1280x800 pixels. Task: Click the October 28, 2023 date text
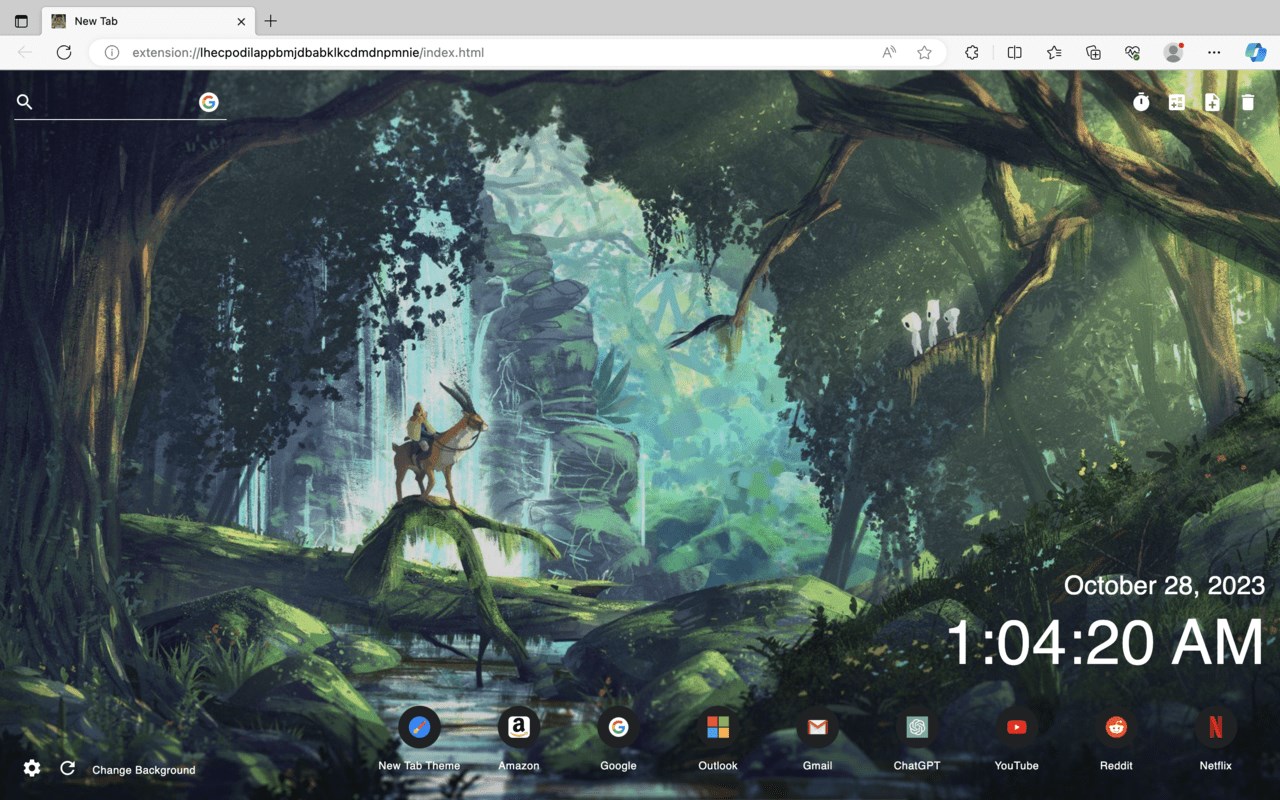point(1164,585)
